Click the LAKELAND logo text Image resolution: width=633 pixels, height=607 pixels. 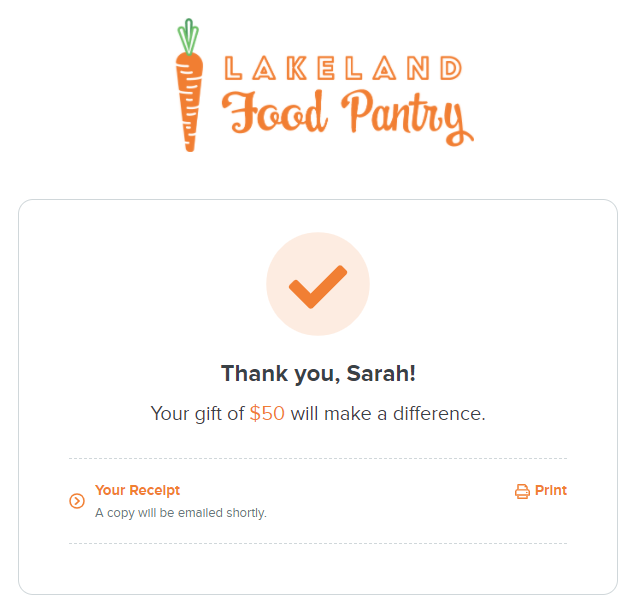click(x=343, y=68)
